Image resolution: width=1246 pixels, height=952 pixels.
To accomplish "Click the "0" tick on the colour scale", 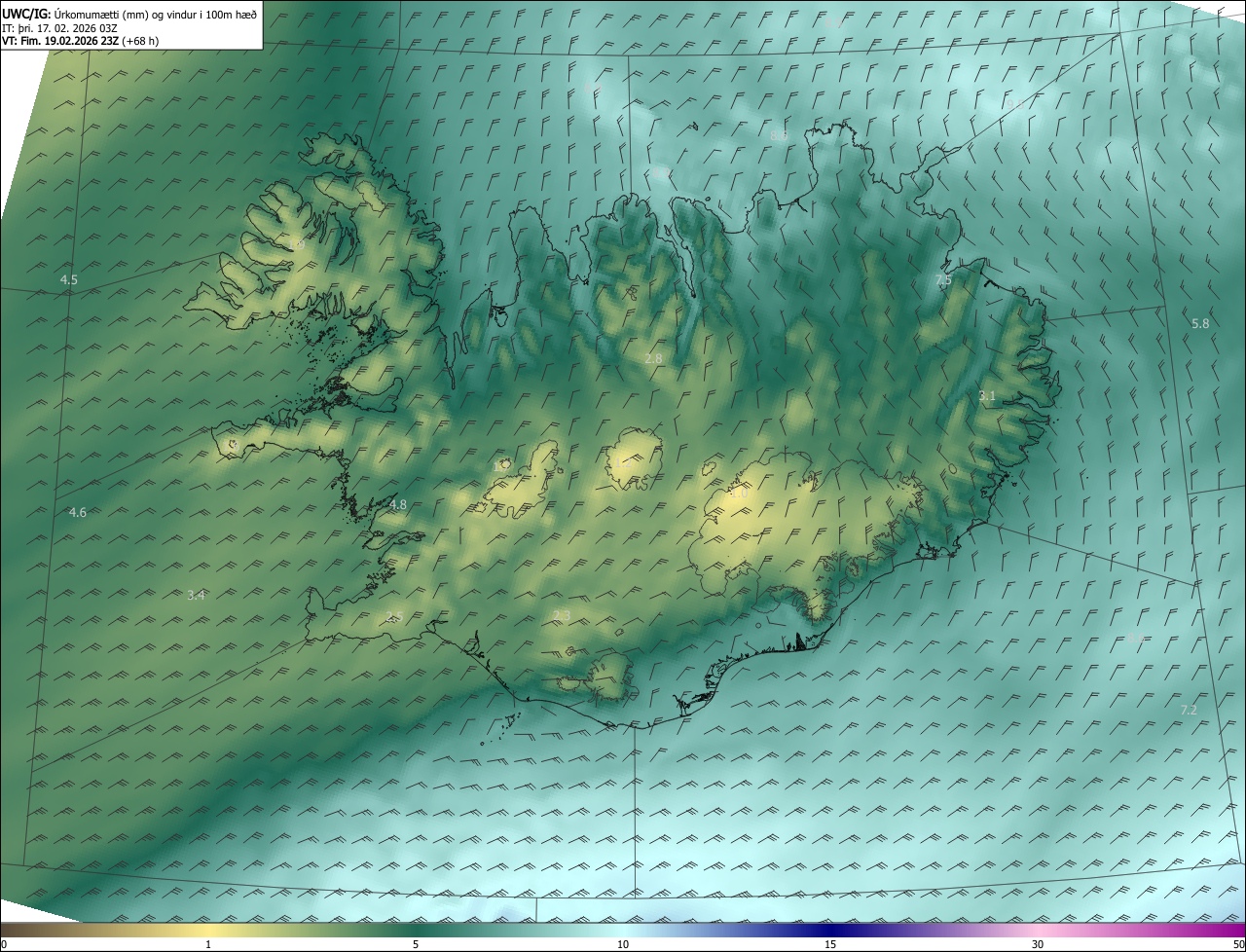I will [x=4, y=944].
